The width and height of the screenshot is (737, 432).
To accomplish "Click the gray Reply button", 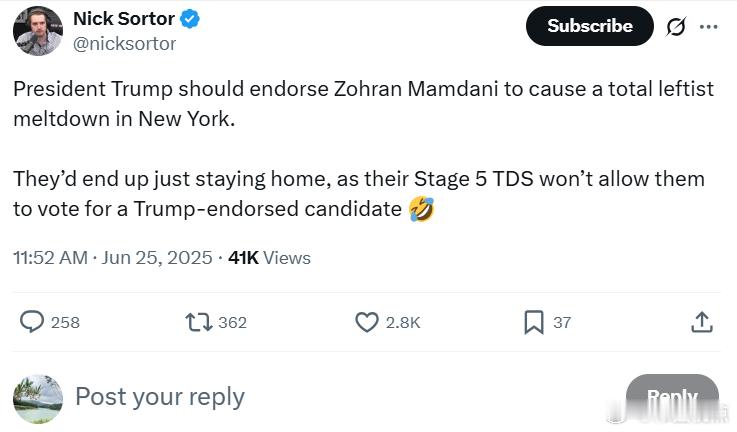I will 671,397.
